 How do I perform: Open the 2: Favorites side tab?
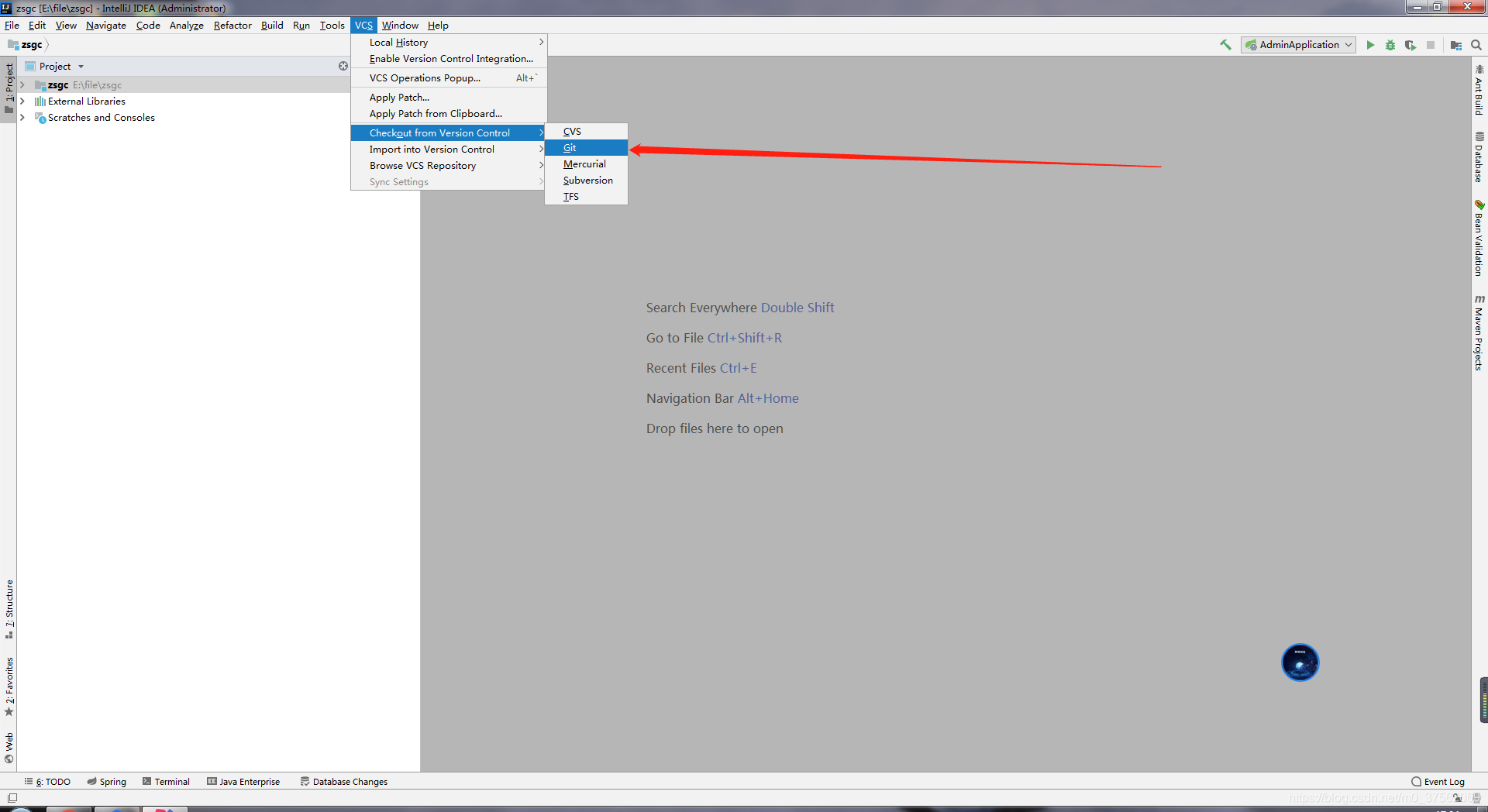pos(9,686)
